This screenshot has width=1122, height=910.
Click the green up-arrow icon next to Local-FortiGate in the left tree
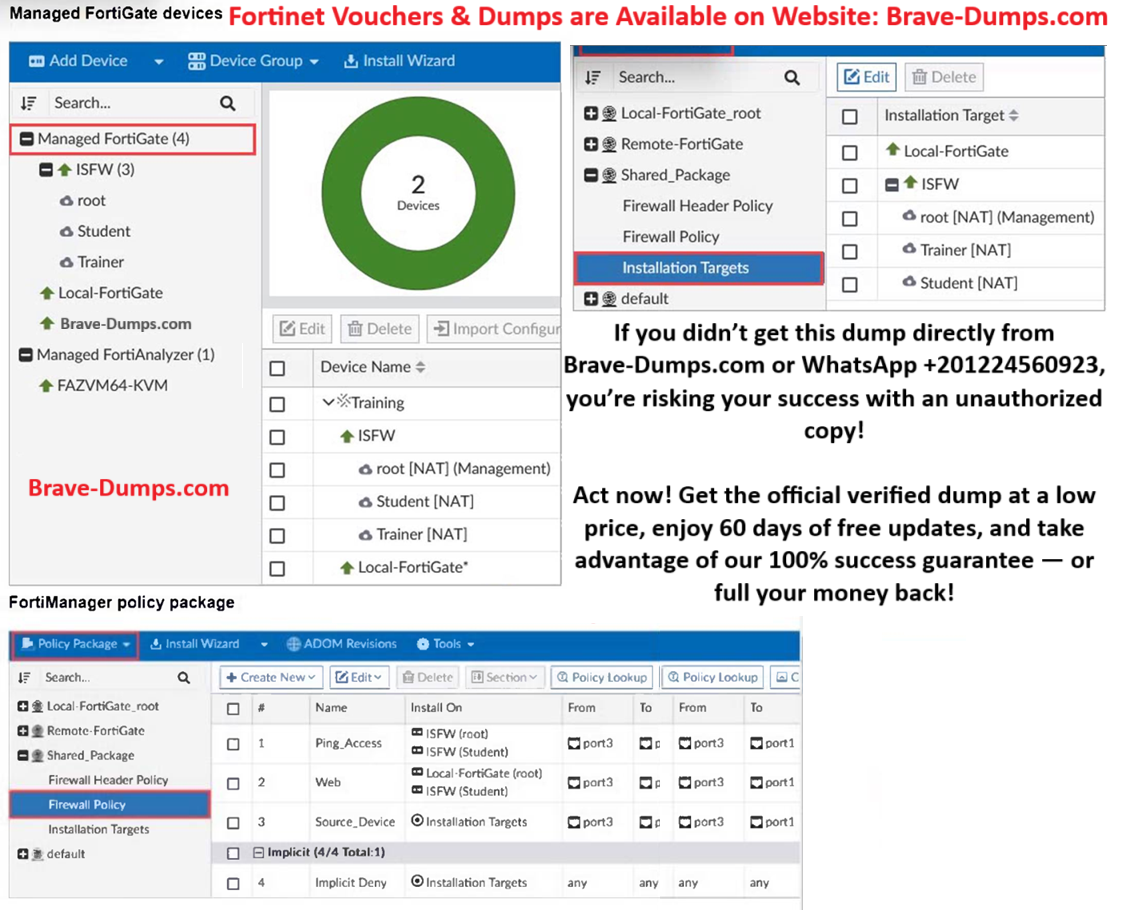pos(46,293)
